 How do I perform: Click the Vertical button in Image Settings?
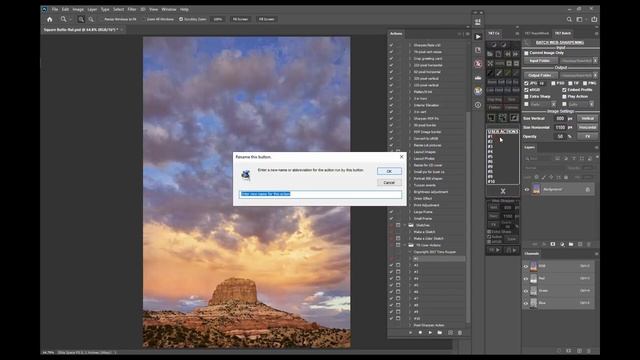587,118
